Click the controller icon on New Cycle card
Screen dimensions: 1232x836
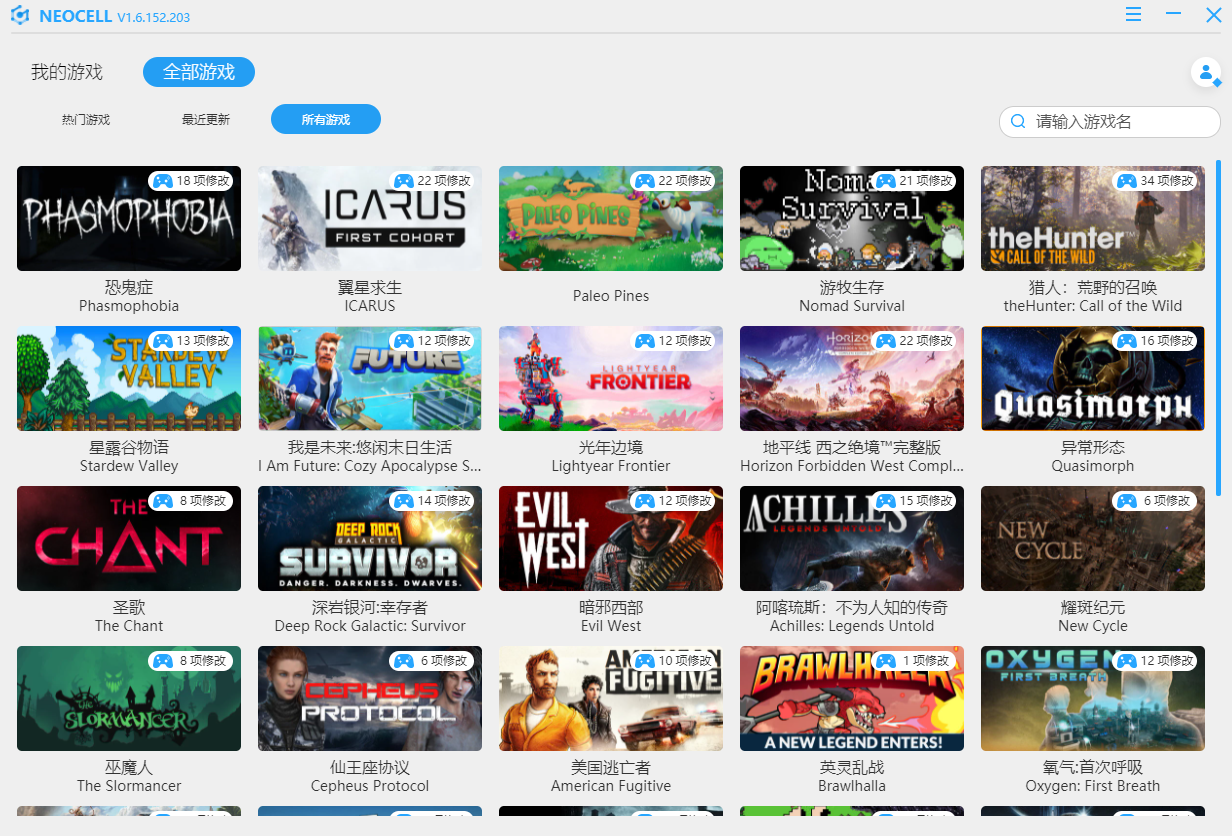pos(1126,501)
